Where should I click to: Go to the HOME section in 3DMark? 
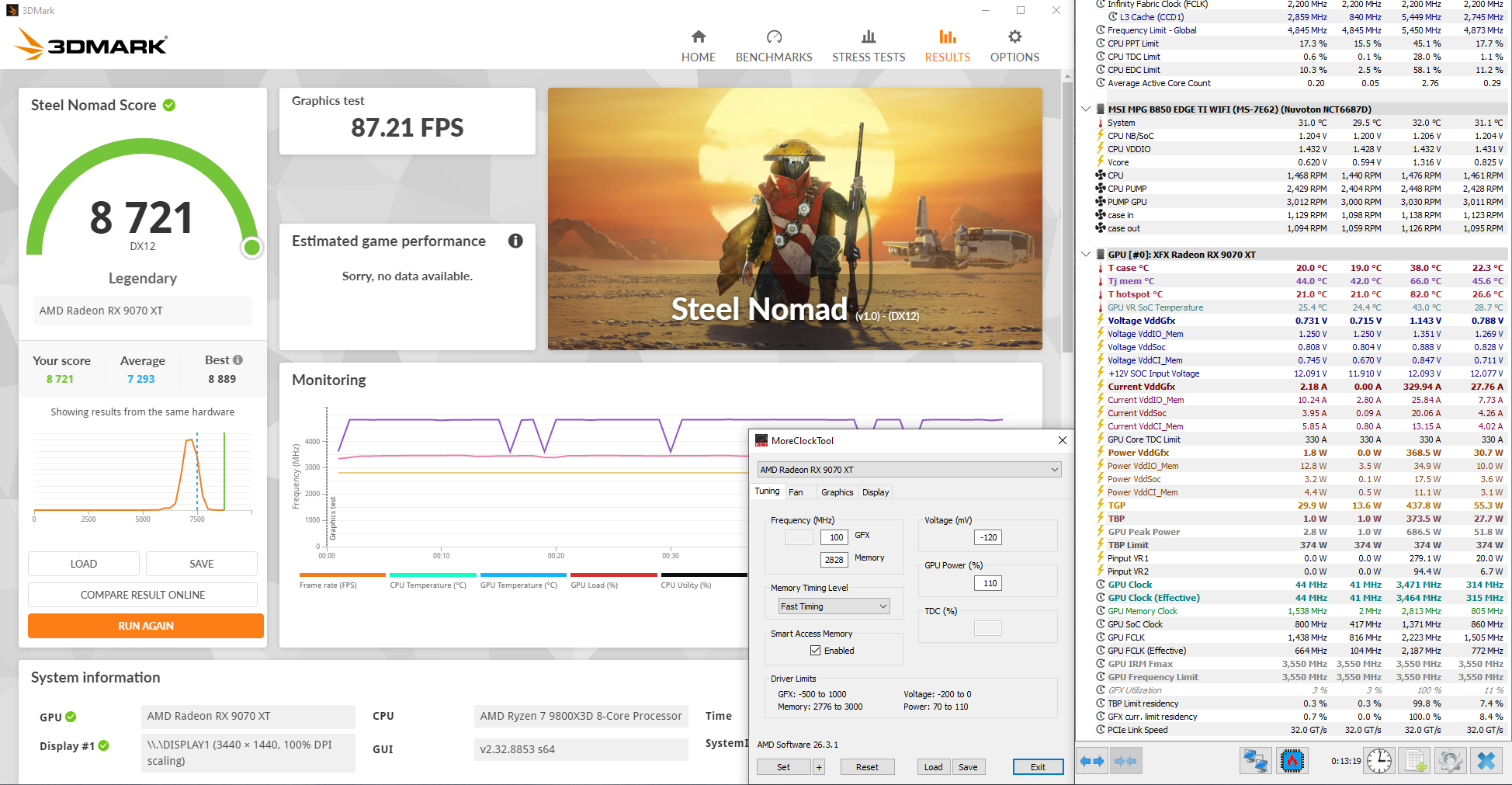coord(699,47)
